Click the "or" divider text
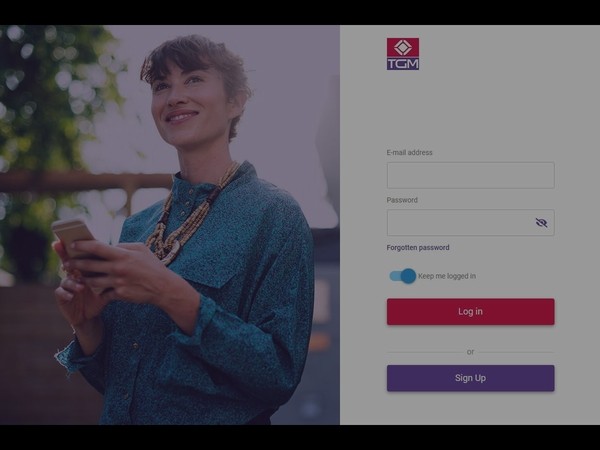This screenshot has width=600, height=450. (470, 352)
